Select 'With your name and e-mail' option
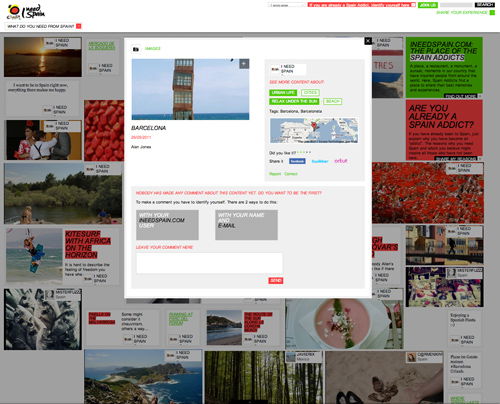This screenshot has height=404, width=500. point(246,225)
